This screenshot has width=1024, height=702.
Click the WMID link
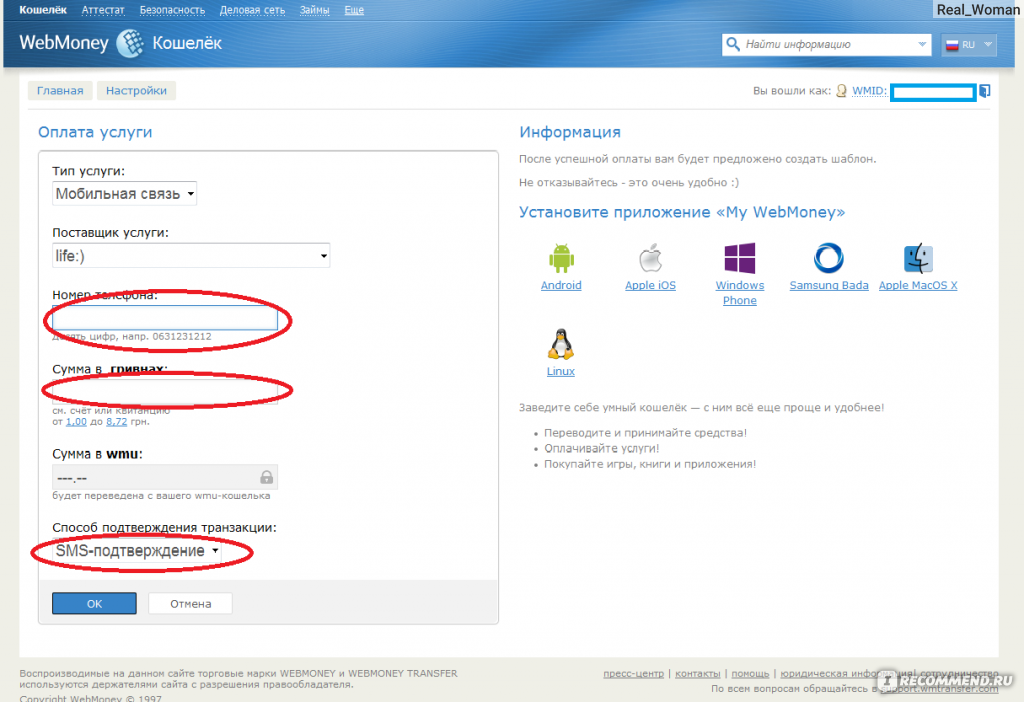coord(869,91)
